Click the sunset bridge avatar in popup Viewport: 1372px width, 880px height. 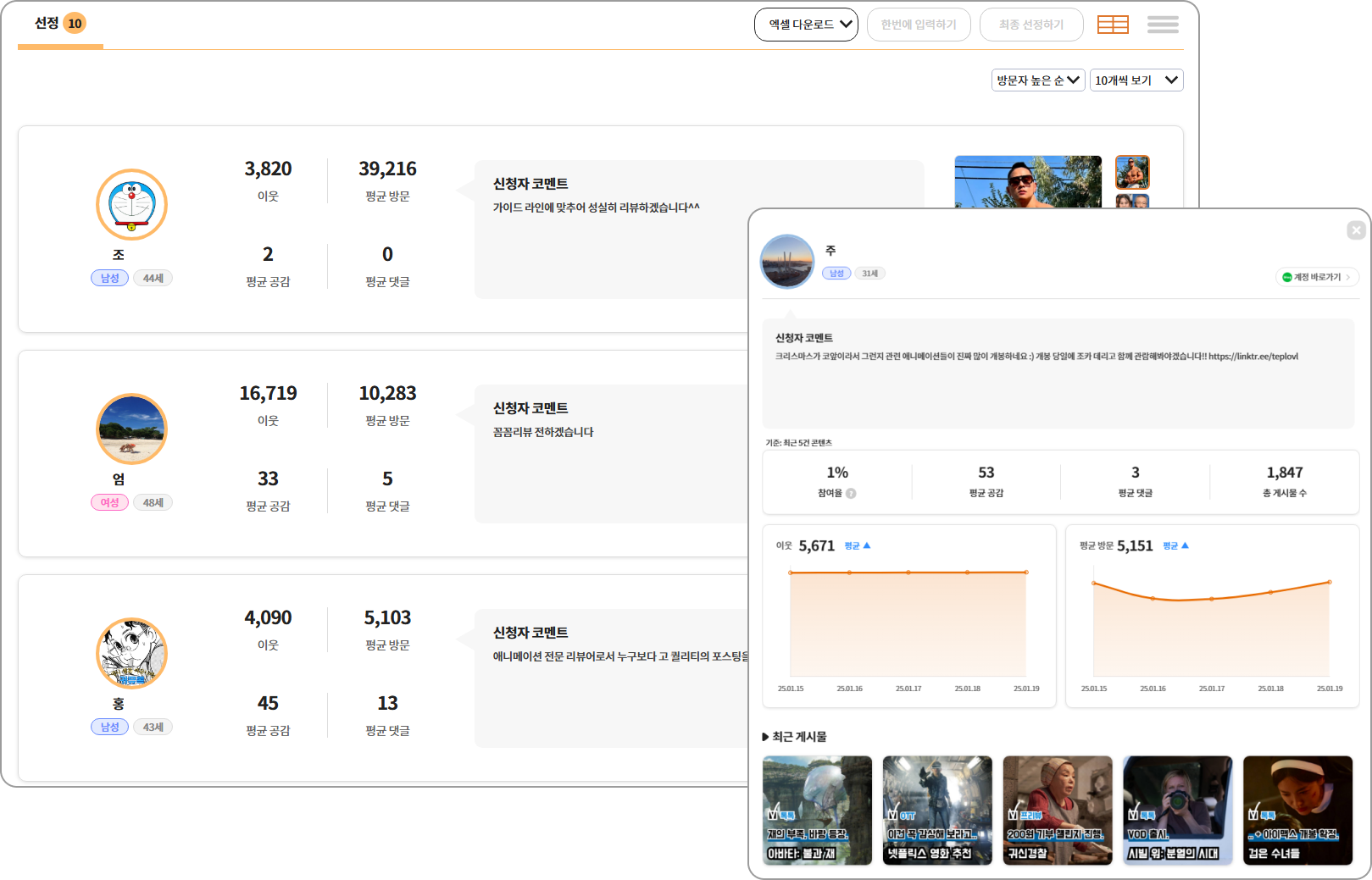click(787, 262)
